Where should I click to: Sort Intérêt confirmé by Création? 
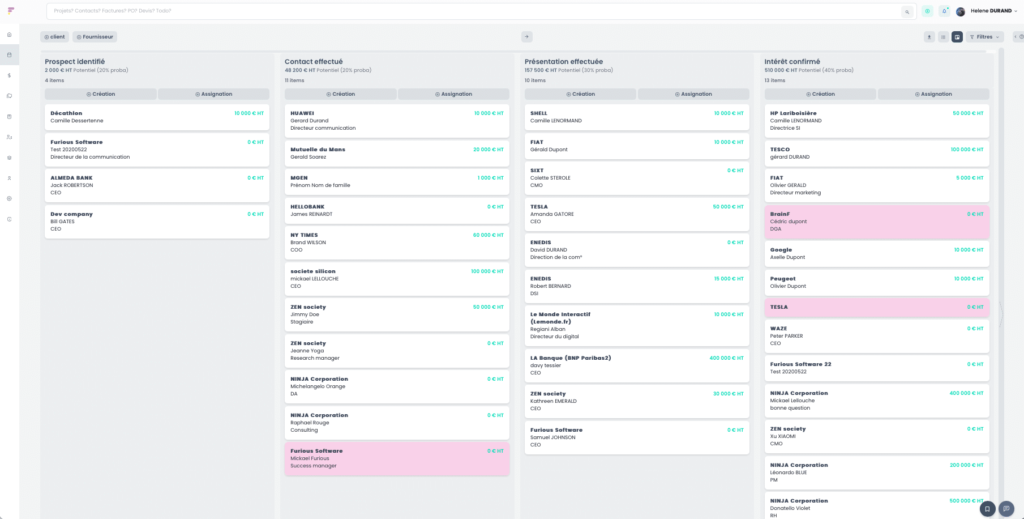pos(820,94)
